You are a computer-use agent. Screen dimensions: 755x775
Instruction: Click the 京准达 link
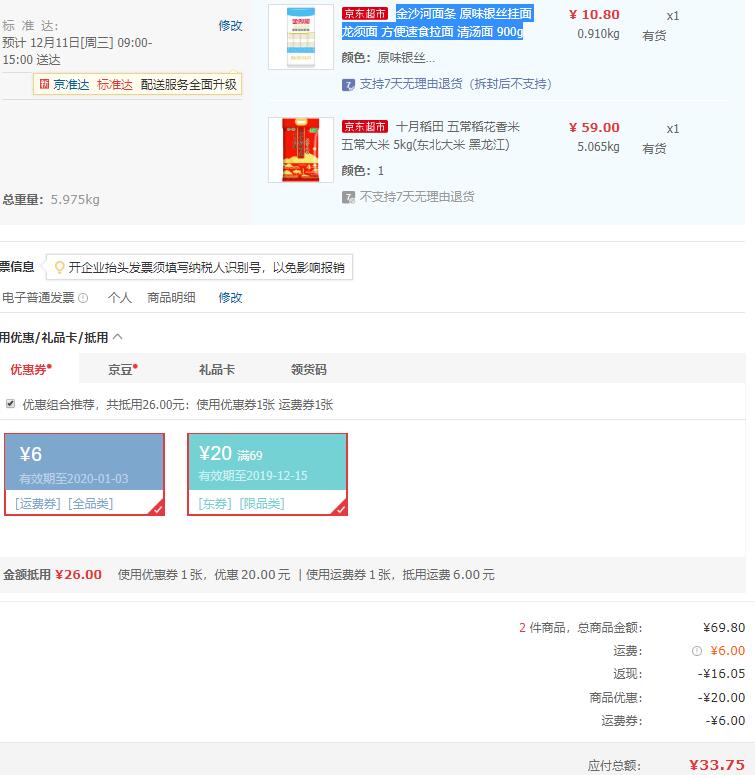[x=71, y=85]
